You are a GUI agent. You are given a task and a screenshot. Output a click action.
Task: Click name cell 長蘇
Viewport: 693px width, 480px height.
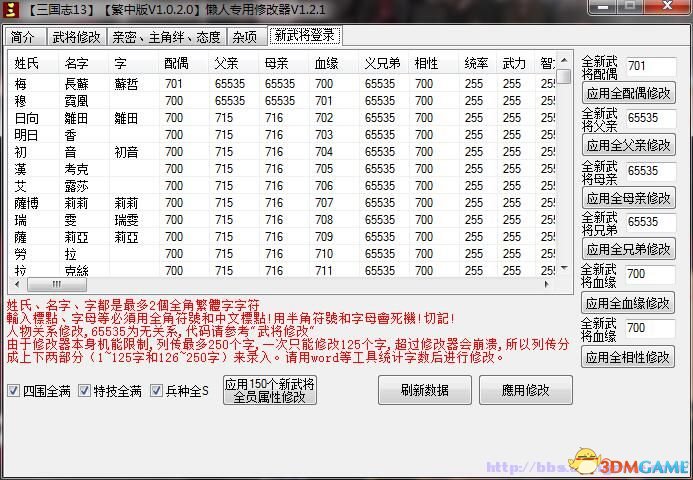point(76,84)
